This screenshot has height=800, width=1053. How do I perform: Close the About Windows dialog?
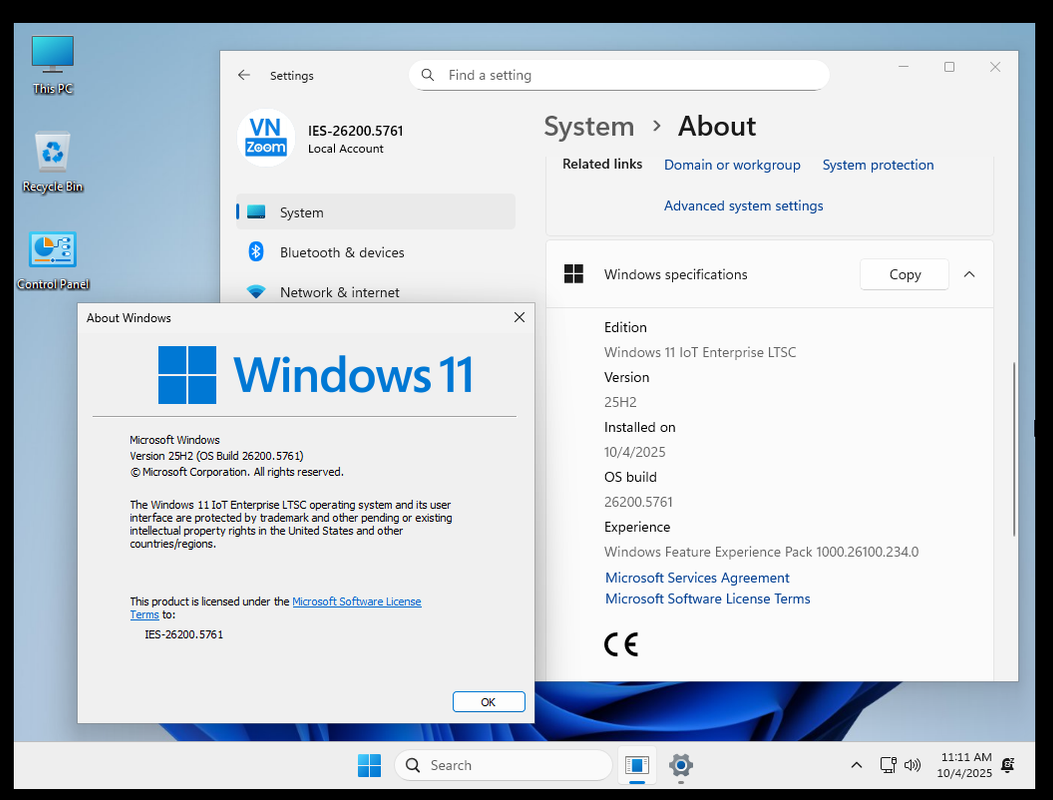[519, 317]
